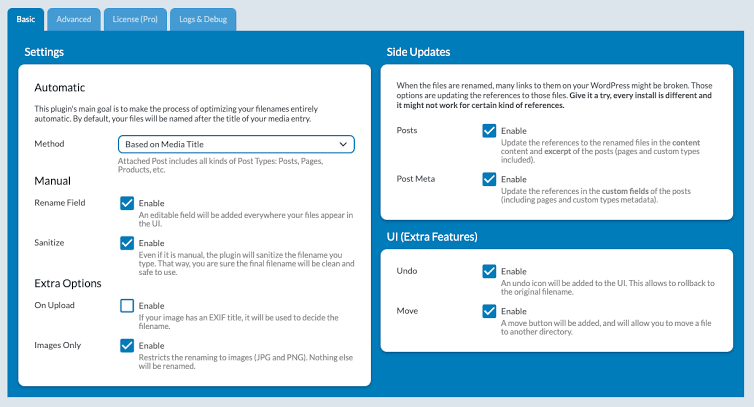Click the Undo row label

(407, 271)
